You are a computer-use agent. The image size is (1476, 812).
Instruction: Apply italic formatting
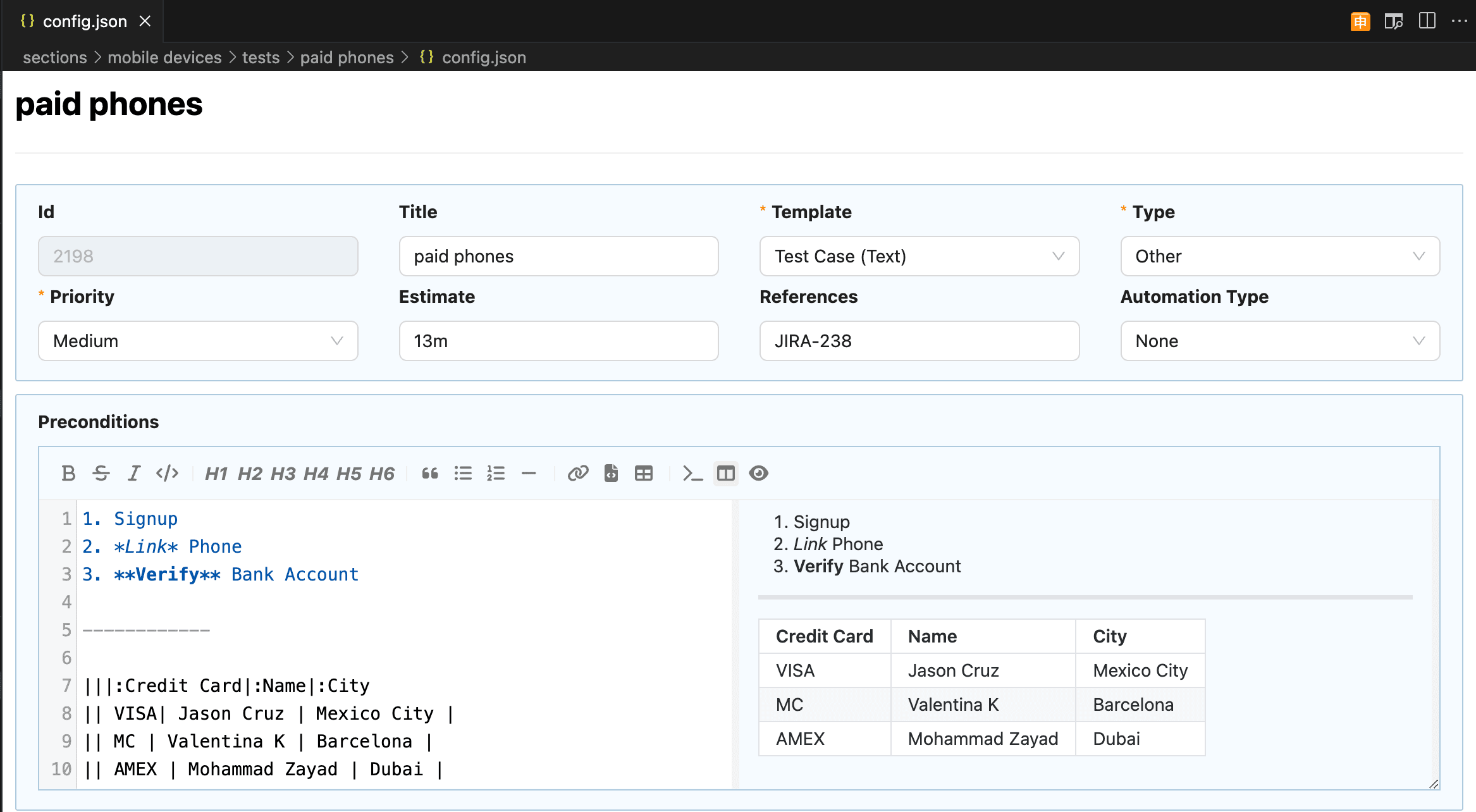[x=133, y=473]
